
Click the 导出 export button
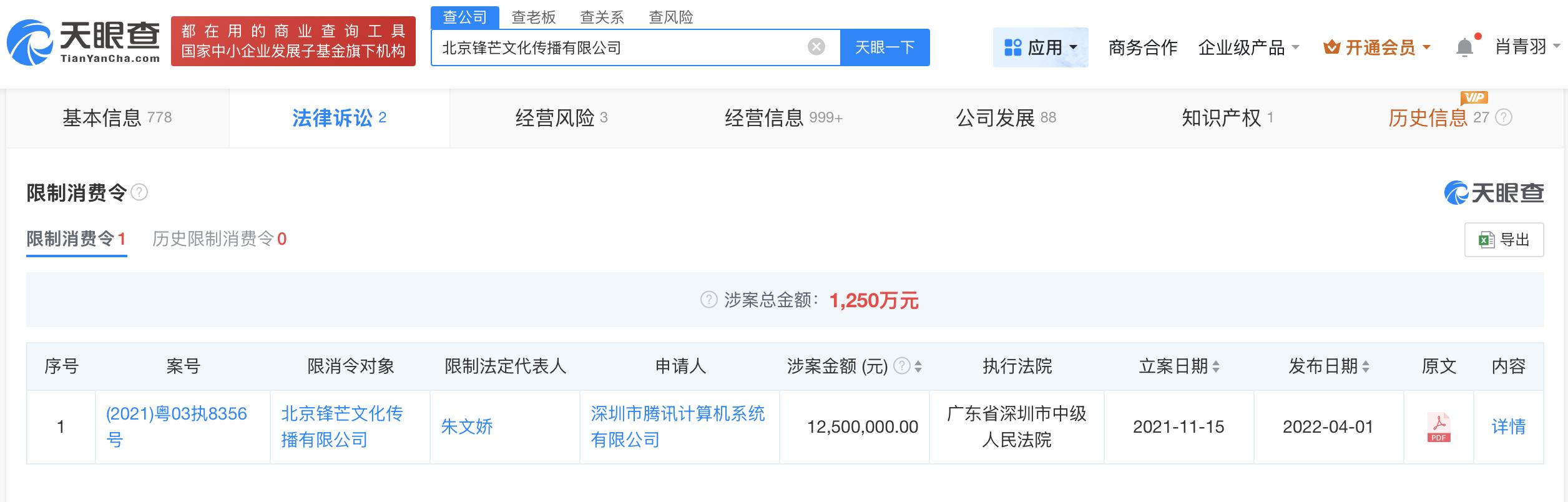click(1504, 240)
